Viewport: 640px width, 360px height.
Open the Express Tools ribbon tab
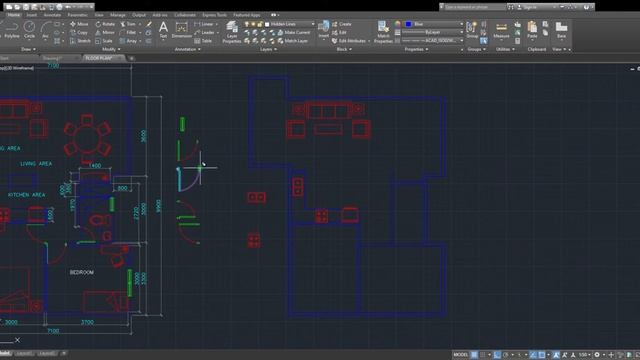click(x=214, y=15)
